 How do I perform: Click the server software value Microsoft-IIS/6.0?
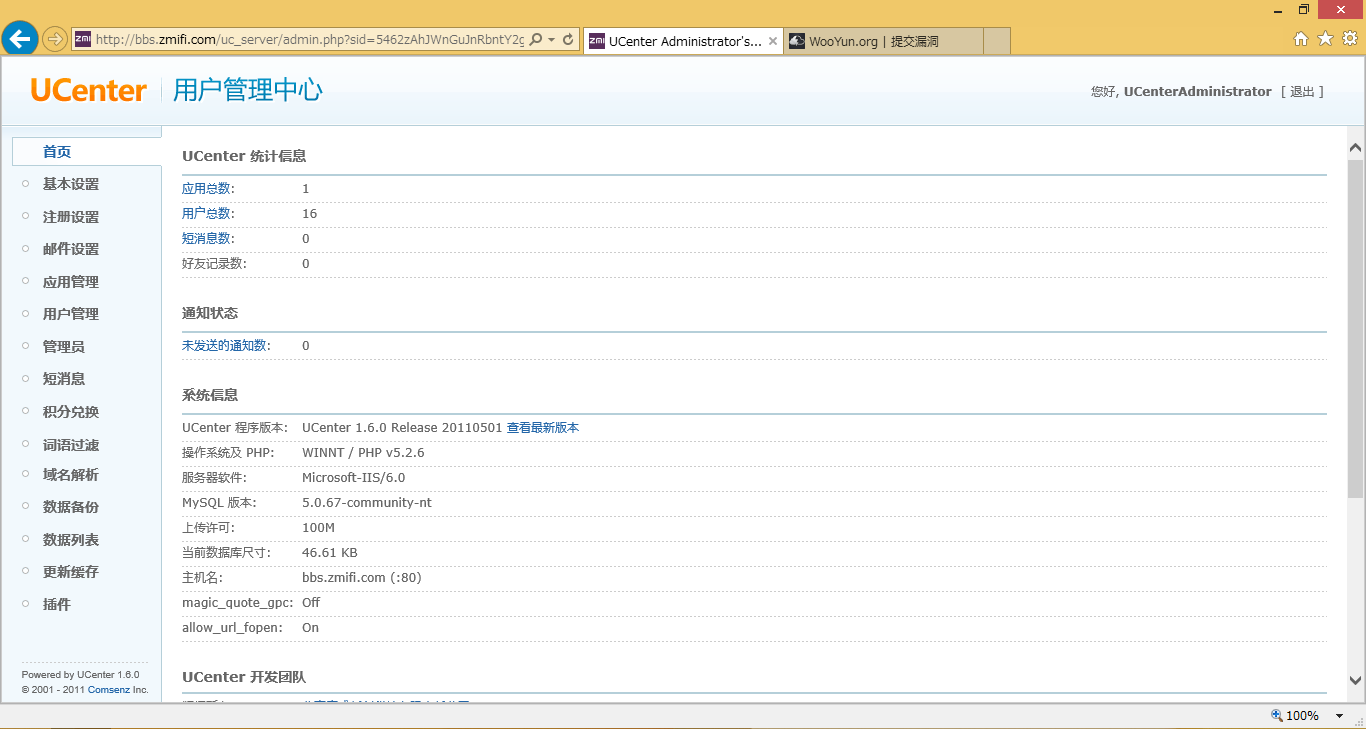pos(354,477)
